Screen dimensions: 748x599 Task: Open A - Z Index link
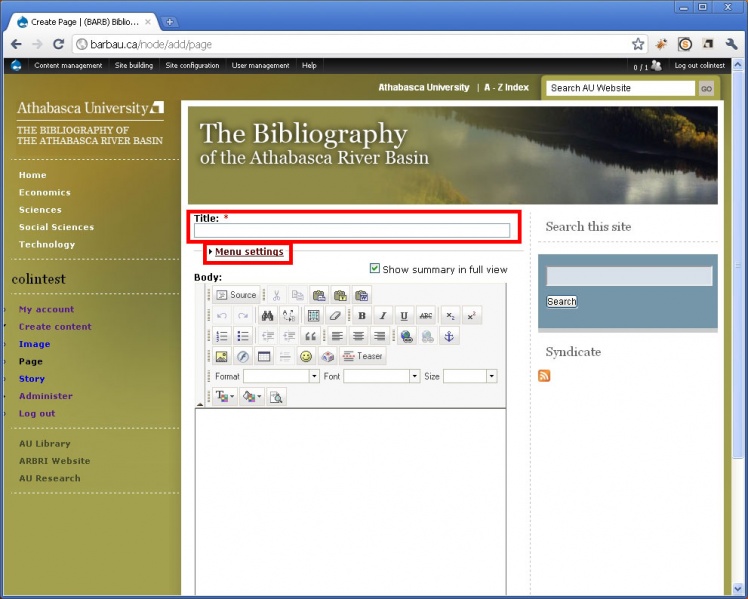pos(506,87)
